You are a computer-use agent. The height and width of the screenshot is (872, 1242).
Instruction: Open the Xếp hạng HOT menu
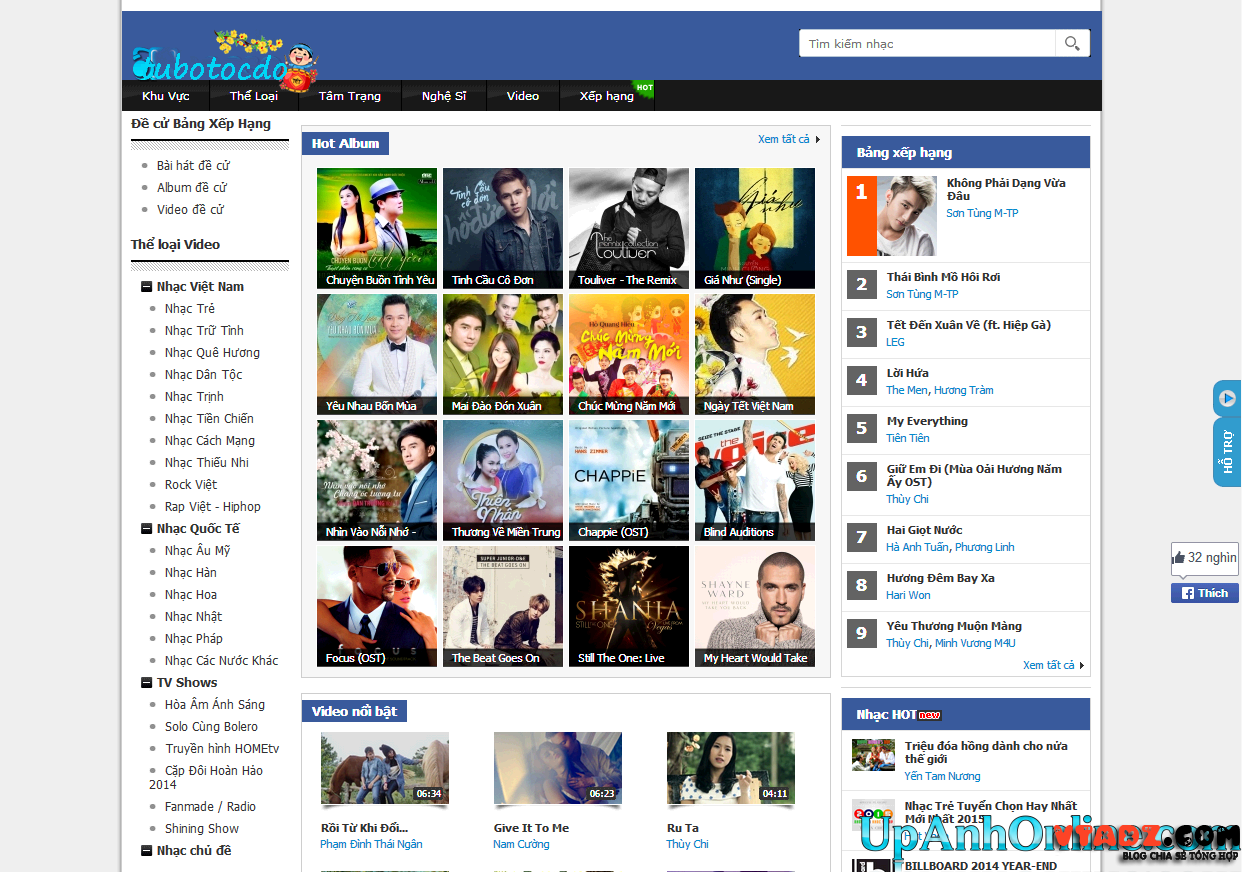[x=607, y=96]
